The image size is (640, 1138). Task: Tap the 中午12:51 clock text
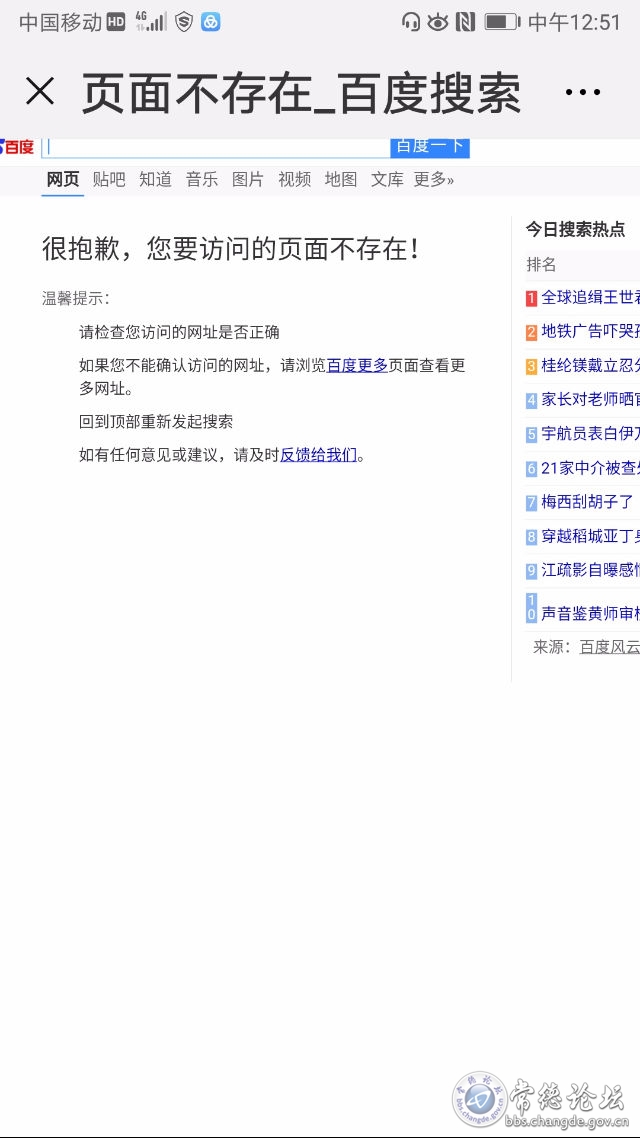pyautogui.click(x=575, y=22)
